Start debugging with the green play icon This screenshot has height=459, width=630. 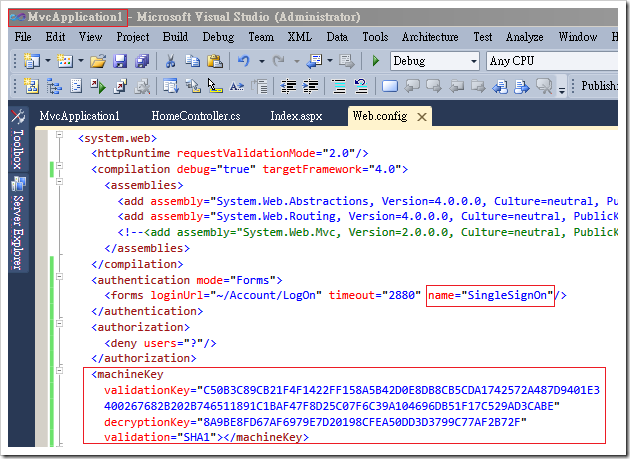click(376, 61)
